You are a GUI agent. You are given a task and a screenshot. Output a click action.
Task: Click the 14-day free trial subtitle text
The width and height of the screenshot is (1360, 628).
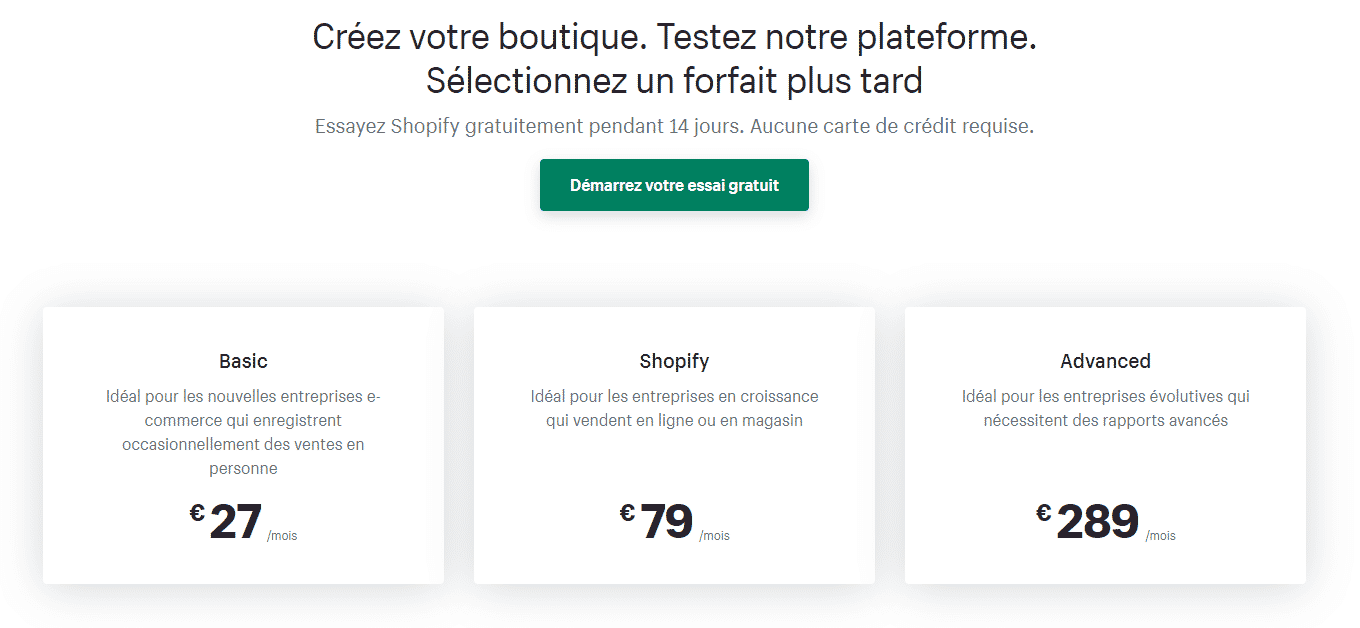click(674, 127)
